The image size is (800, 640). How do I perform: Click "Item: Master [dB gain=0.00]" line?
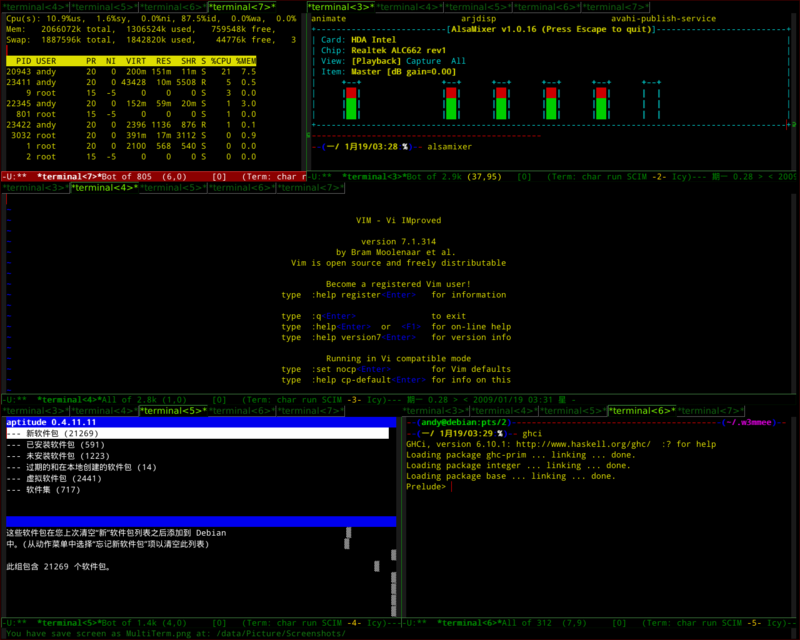click(388, 72)
